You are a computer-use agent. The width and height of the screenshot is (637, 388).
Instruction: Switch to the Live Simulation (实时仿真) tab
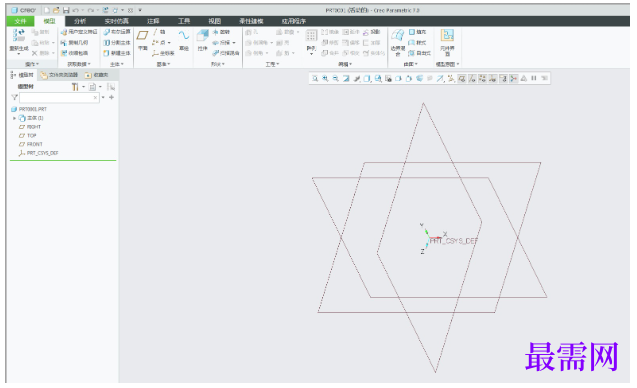click(x=117, y=21)
